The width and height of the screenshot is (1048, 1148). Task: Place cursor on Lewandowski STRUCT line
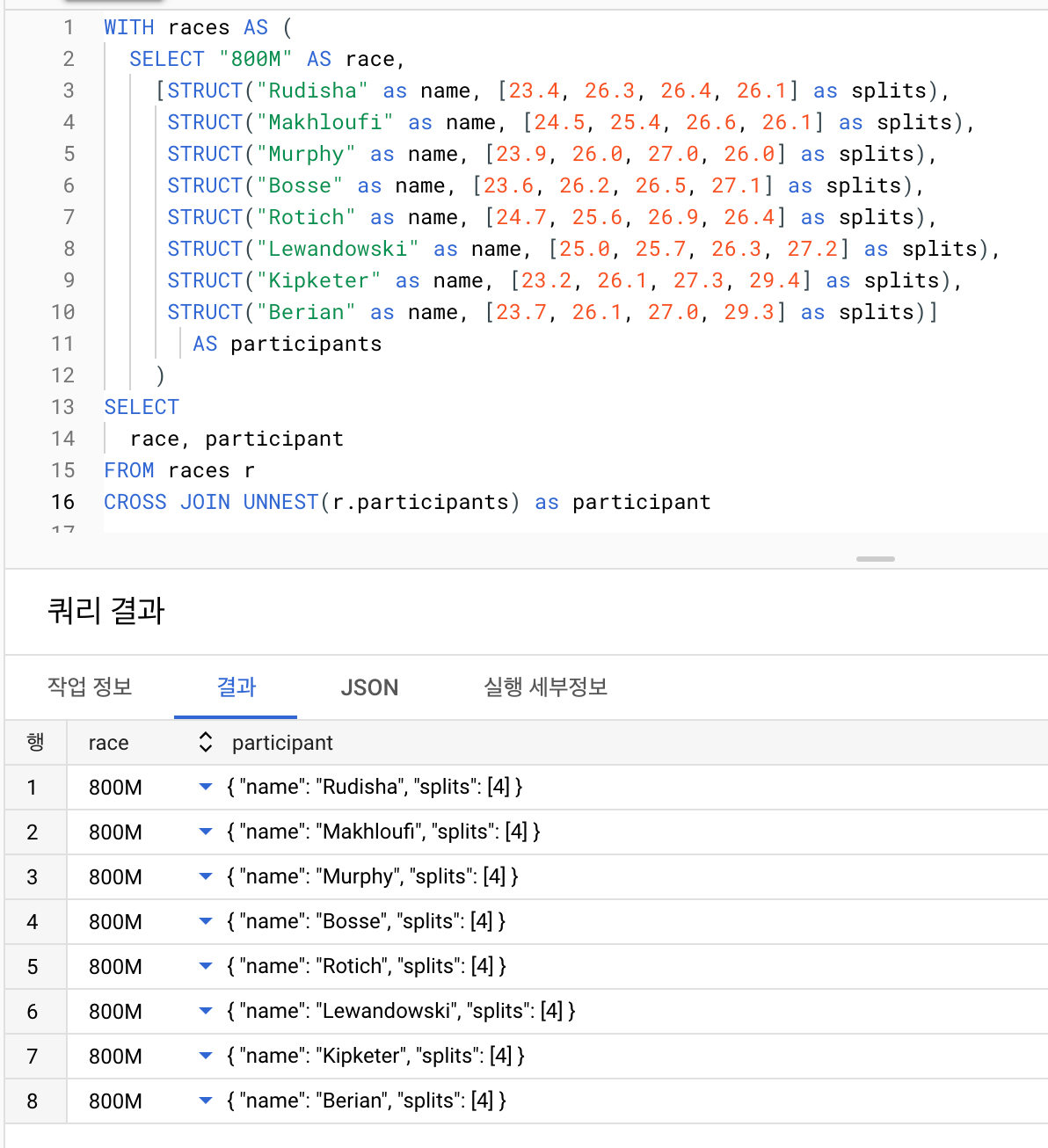(x=584, y=250)
